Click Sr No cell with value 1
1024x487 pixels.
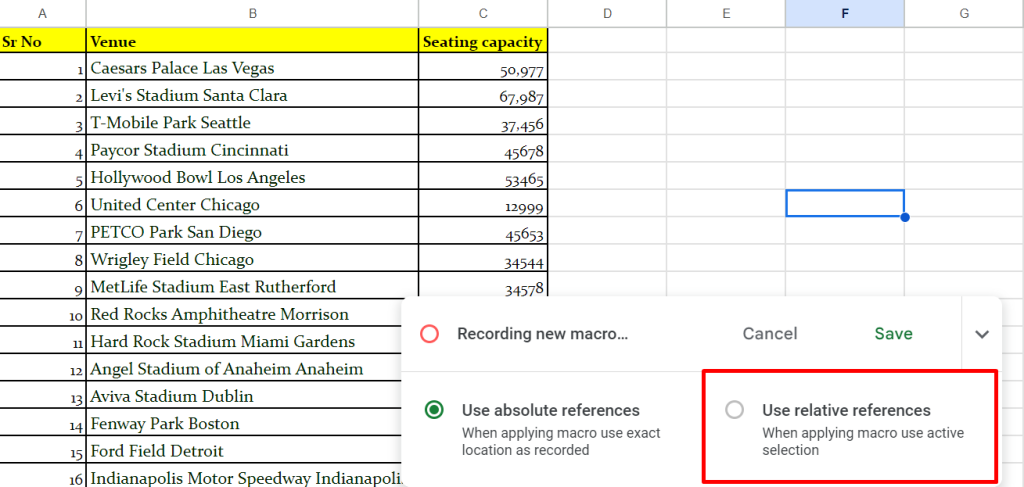(x=42, y=67)
